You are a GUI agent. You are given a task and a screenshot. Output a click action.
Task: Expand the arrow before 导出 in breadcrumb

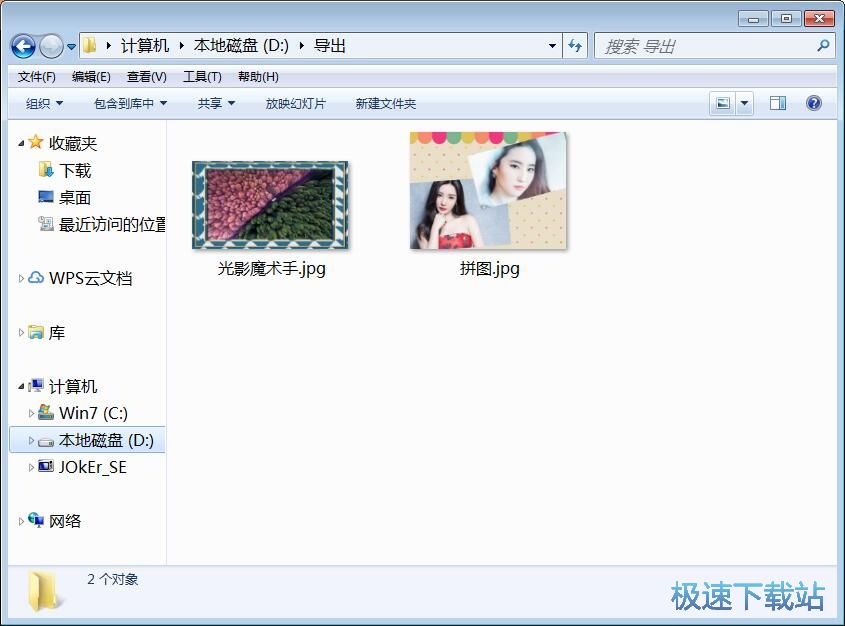click(x=302, y=46)
